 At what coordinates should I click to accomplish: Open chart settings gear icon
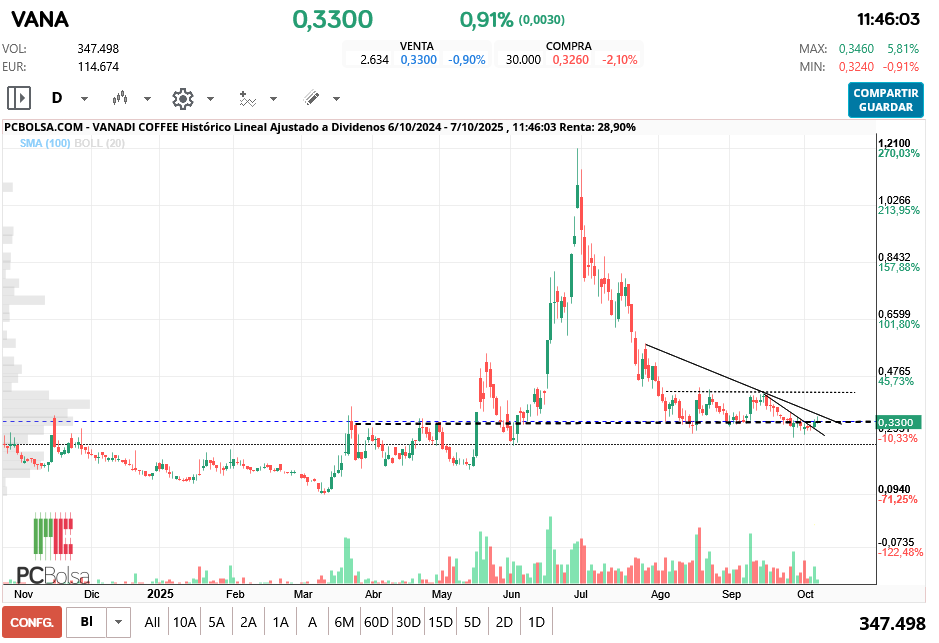(x=182, y=98)
